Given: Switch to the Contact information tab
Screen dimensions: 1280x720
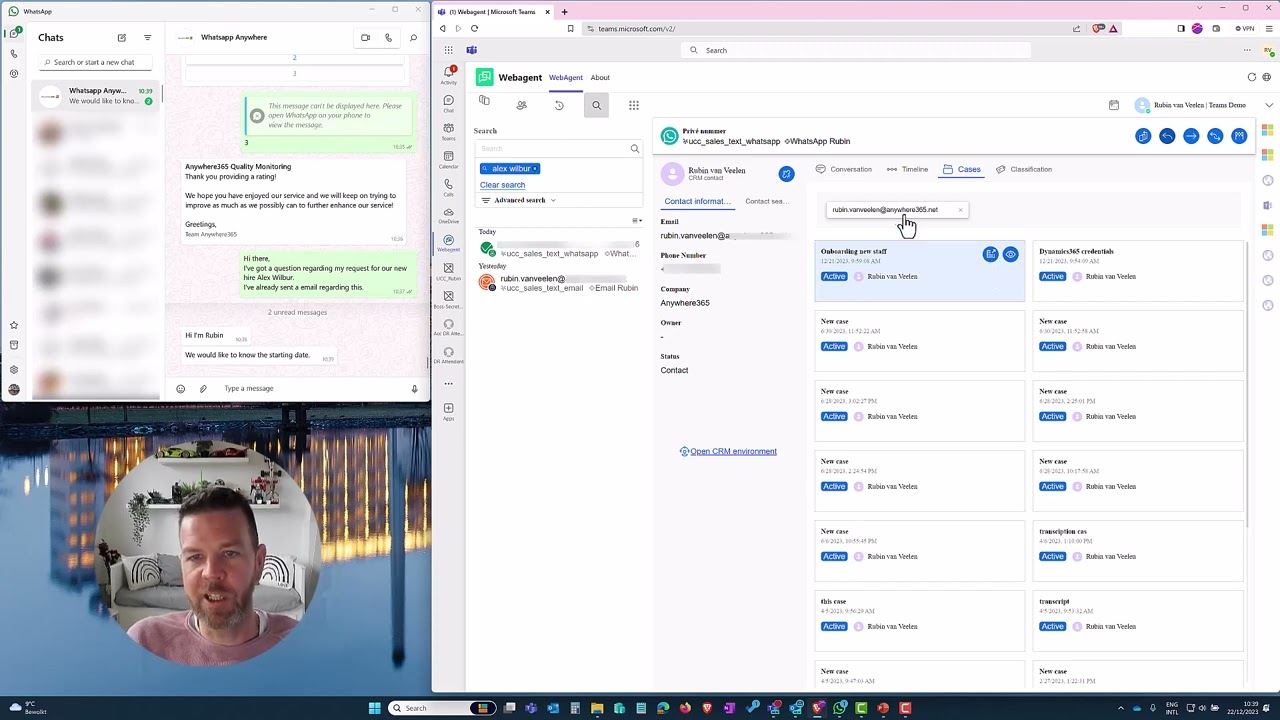Looking at the screenshot, I should tap(697, 201).
